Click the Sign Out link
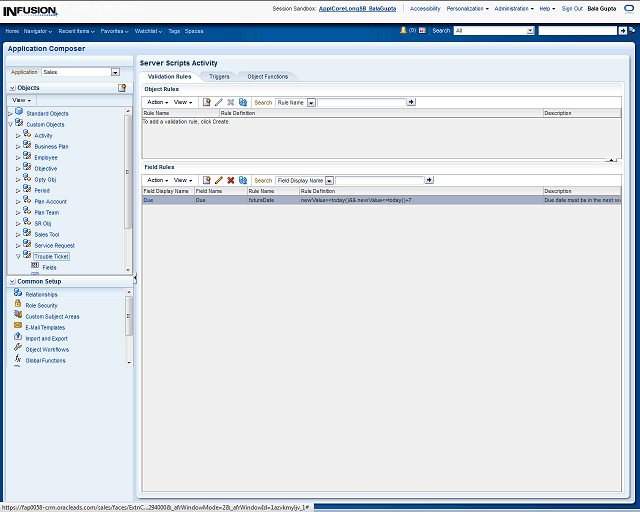Screen dimensions: 640x512 point(572,8)
